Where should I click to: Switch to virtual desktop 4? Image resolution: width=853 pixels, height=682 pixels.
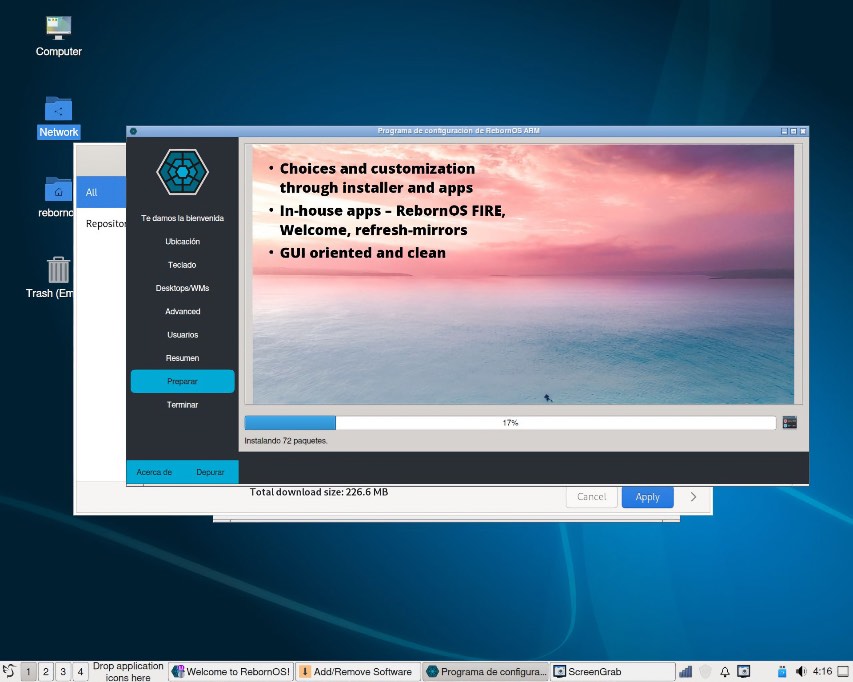tap(81, 672)
